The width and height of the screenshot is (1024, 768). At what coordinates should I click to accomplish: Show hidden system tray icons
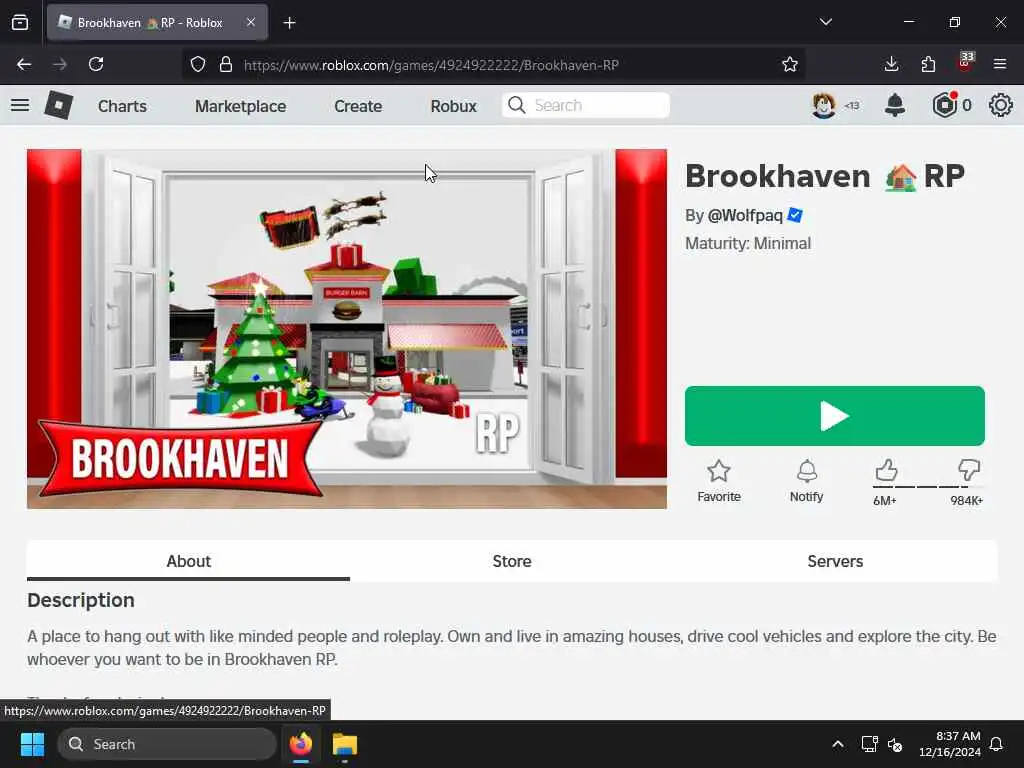pyautogui.click(x=838, y=744)
